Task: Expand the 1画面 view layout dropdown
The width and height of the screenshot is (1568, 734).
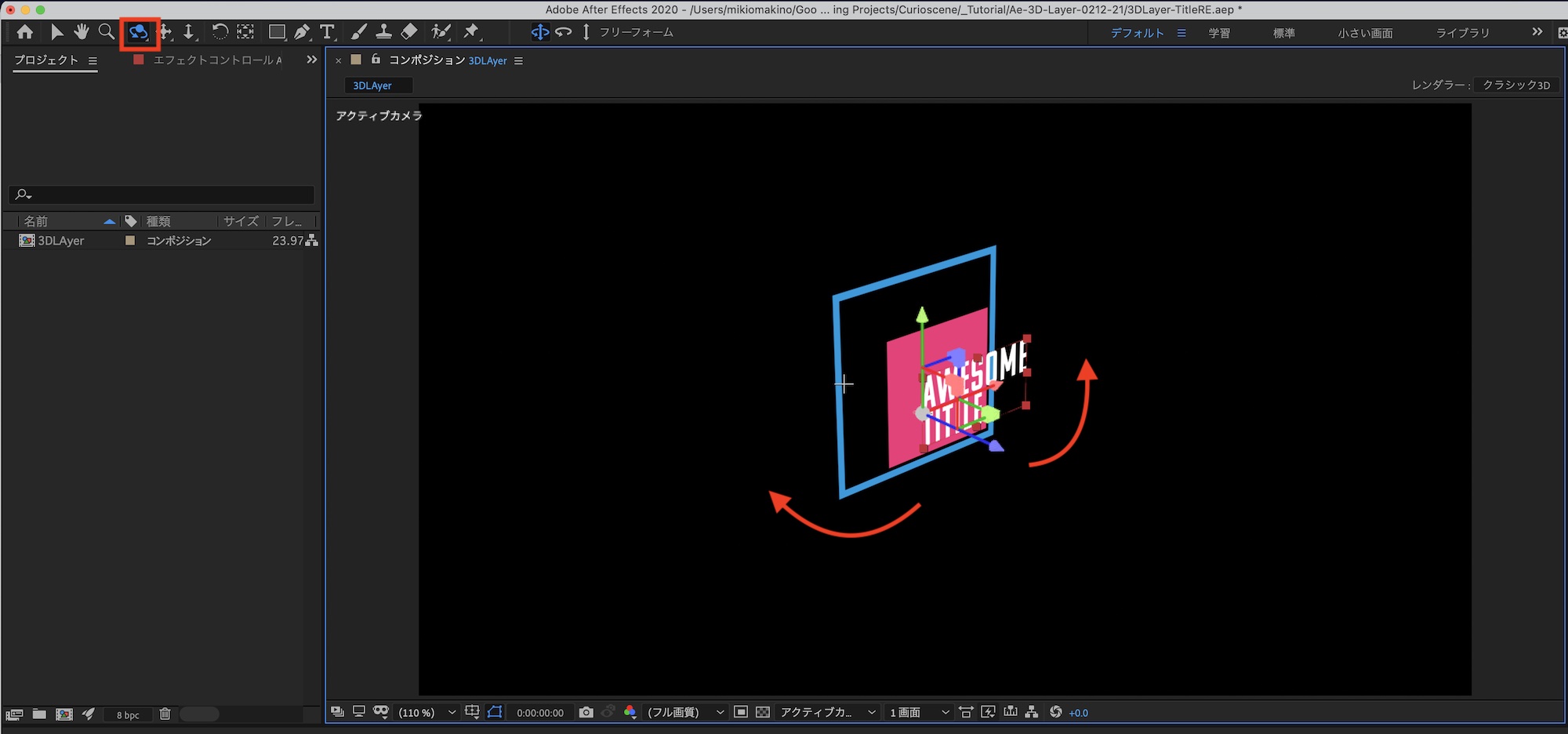Action: 919,712
